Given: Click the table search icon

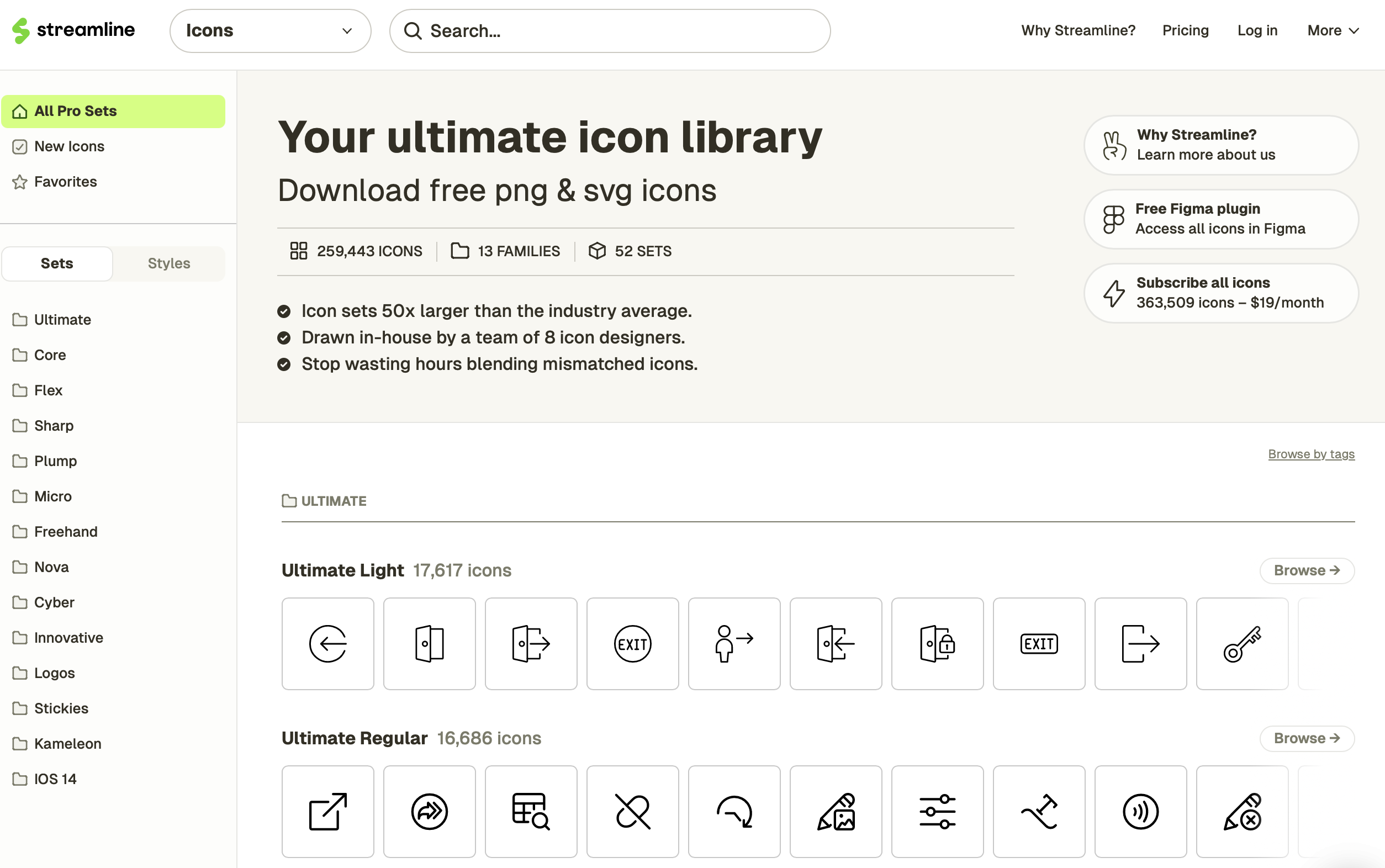Looking at the screenshot, I should [x=530, y=811].
